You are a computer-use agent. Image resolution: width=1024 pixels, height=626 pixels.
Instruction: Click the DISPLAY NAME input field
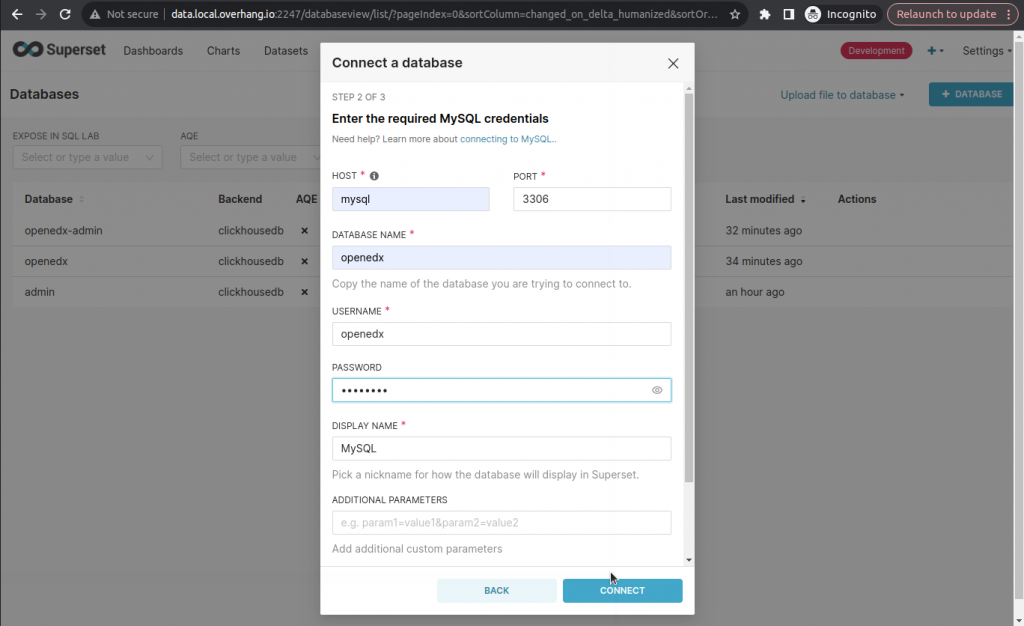pyautogui.click(x=501, y=448)
